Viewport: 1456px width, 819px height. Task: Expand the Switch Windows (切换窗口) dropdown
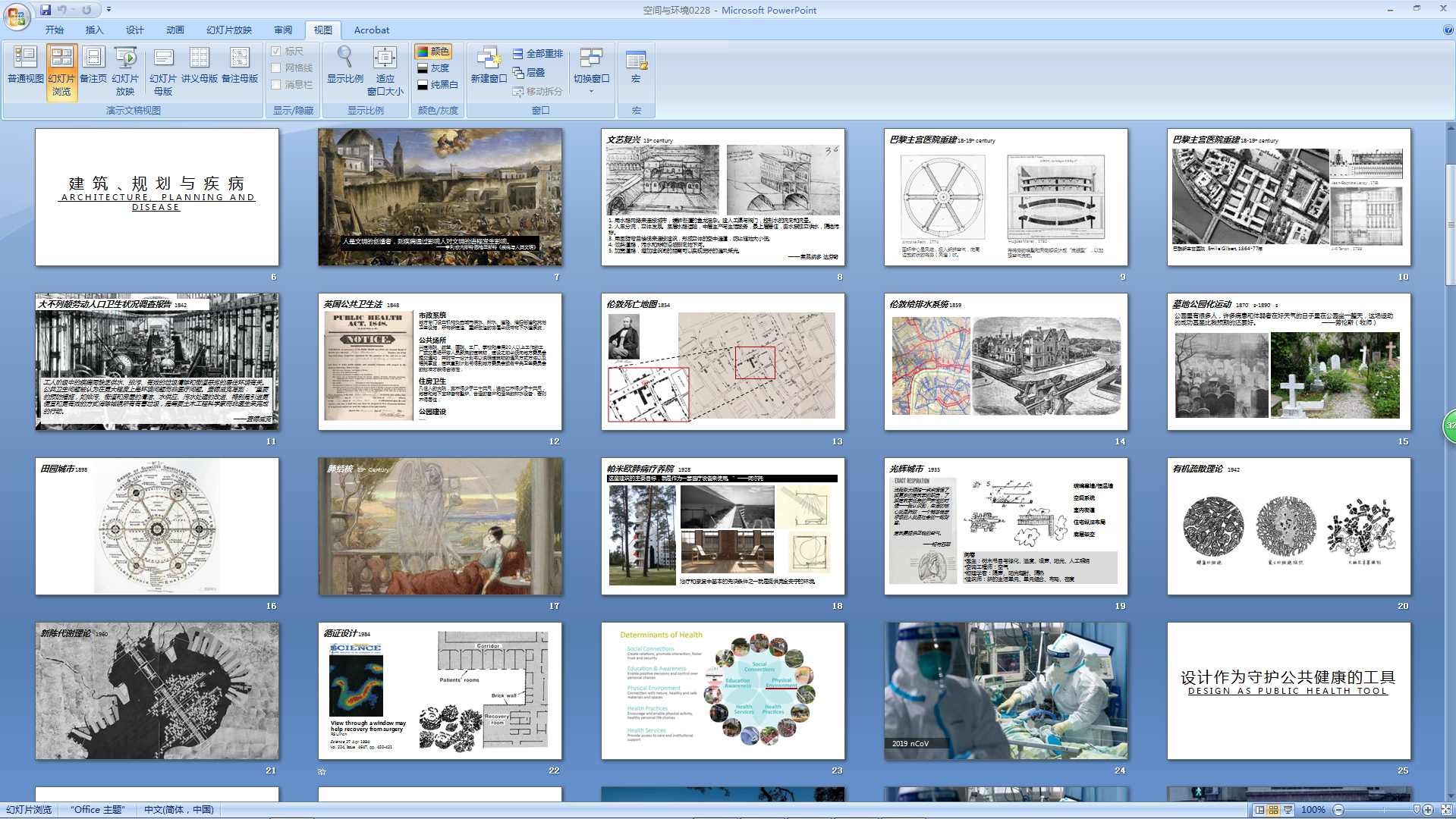pos(591,91)
